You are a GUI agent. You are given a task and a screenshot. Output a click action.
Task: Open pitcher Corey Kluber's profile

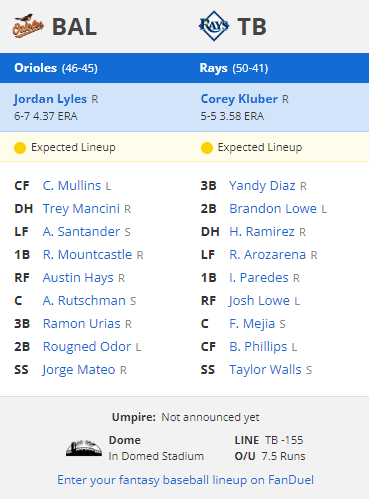239,99
